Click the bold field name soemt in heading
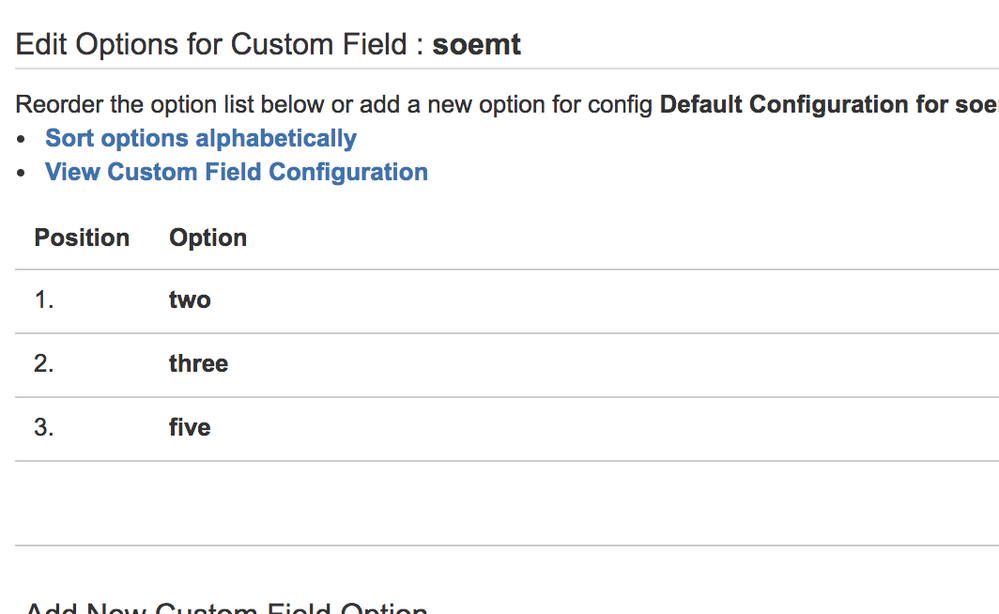Viewport: 999px width, 614px height. pyautogui.click(x=476, y=45)
